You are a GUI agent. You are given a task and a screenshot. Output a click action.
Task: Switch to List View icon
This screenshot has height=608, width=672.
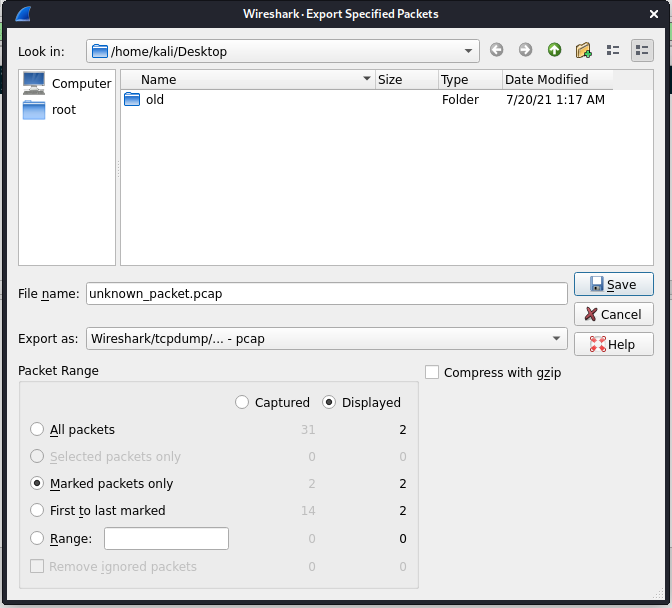(613, 50)
